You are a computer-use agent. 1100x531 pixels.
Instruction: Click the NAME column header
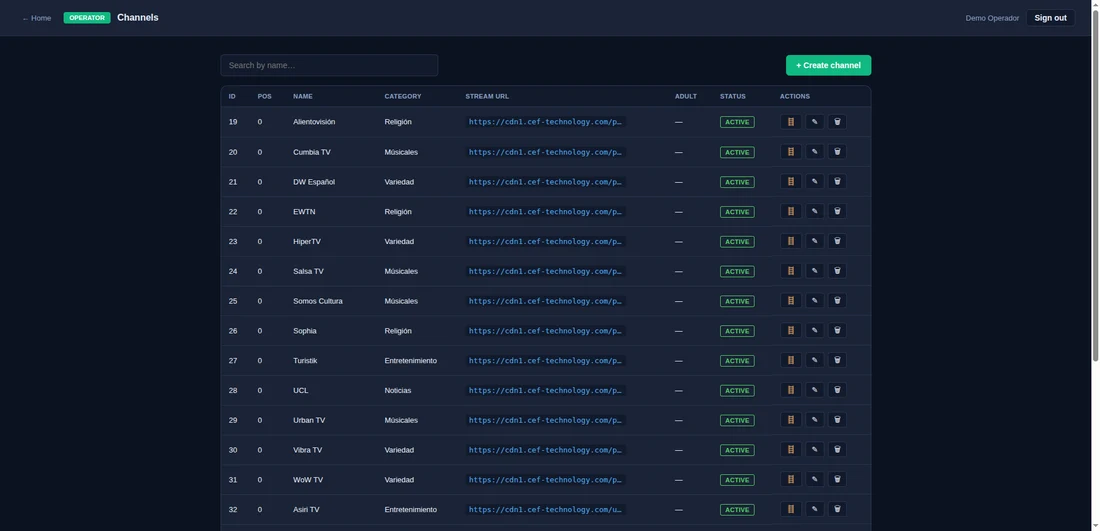tap(303, 96)
